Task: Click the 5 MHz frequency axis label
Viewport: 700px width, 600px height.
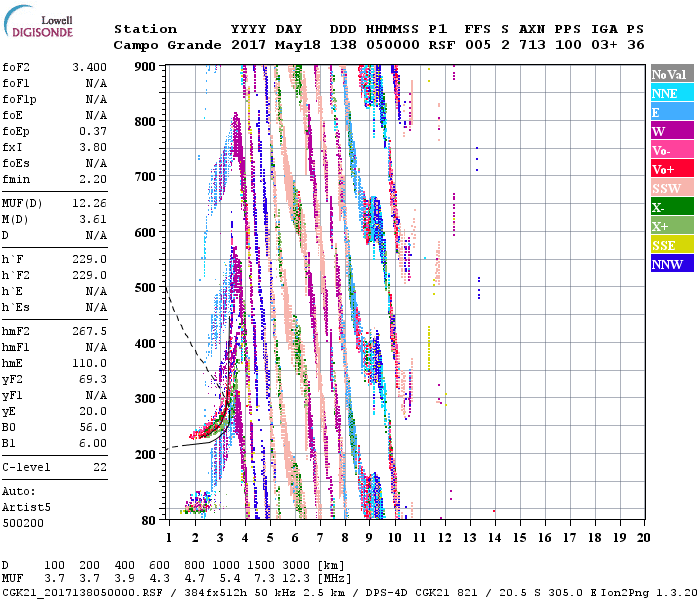Action: 270,538
